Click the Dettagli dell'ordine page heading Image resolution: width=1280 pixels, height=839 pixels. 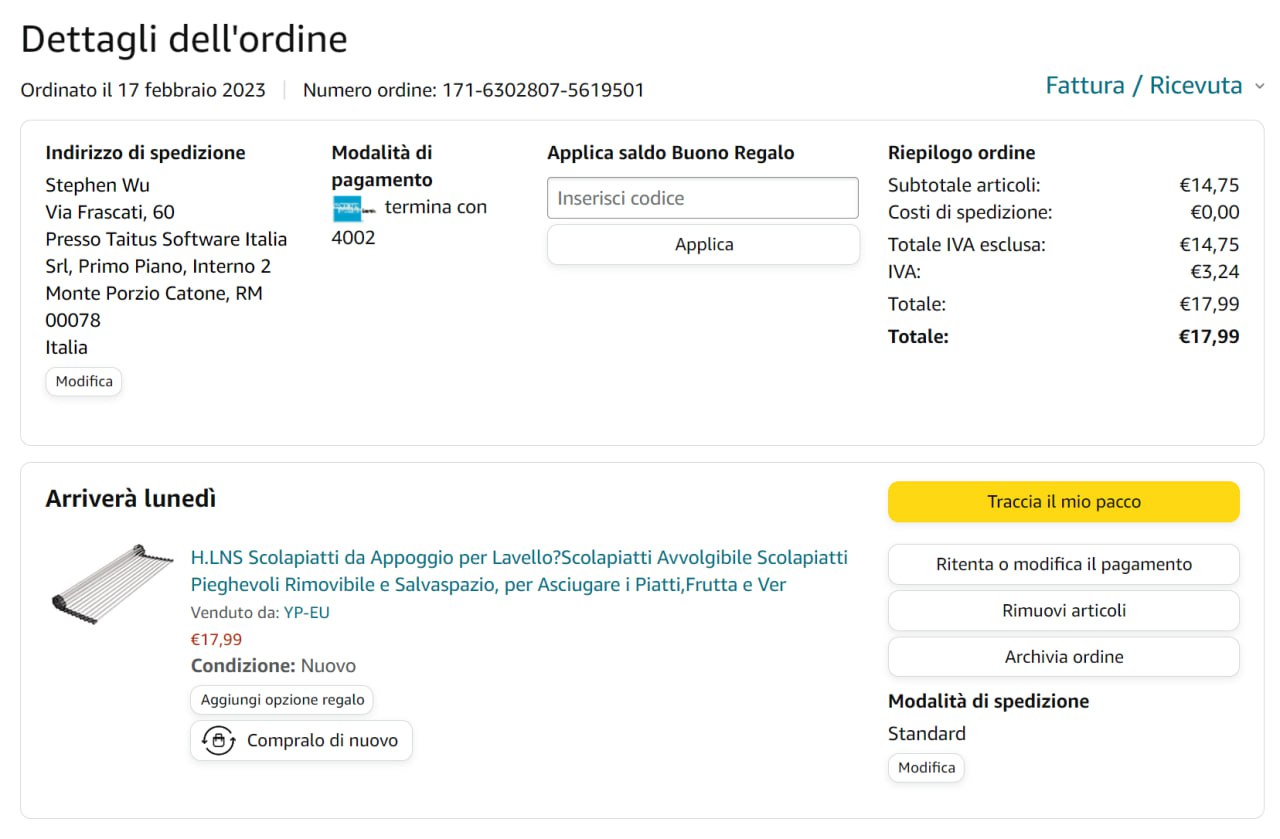(184, 39)
